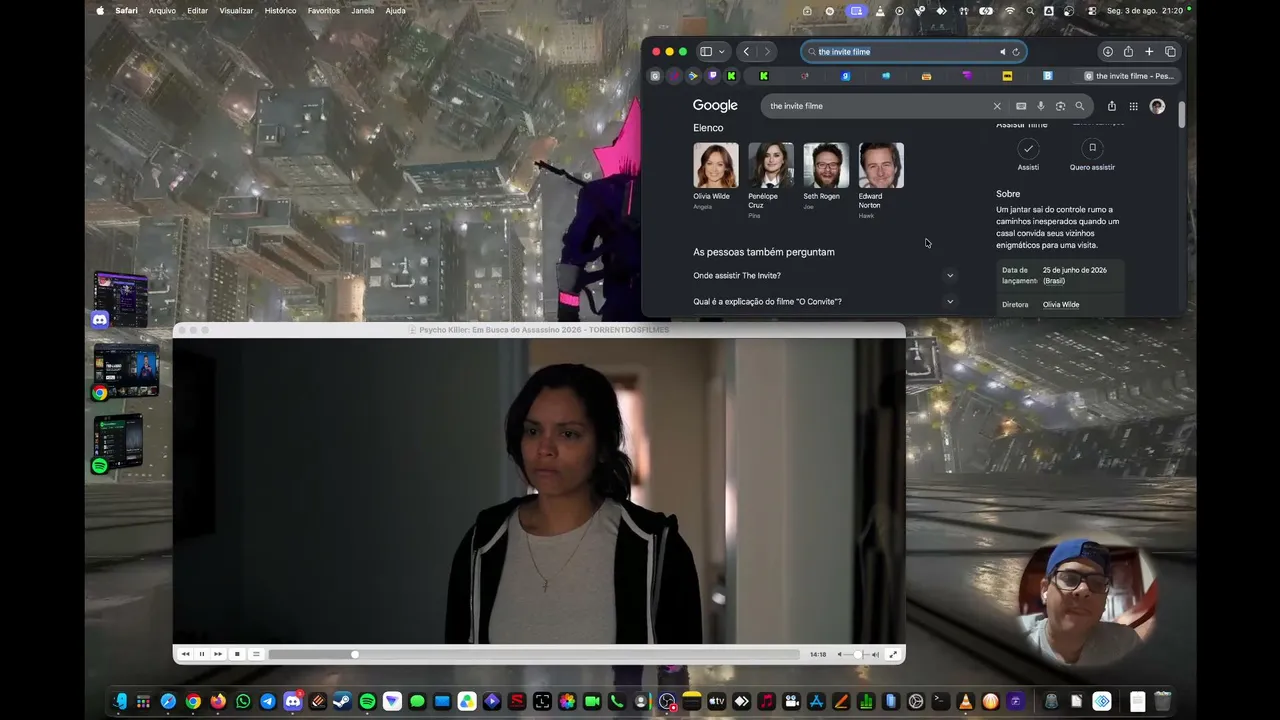Open Google virtual keyboard input
The image size is (1280, 720).
tap(1021, 106)
